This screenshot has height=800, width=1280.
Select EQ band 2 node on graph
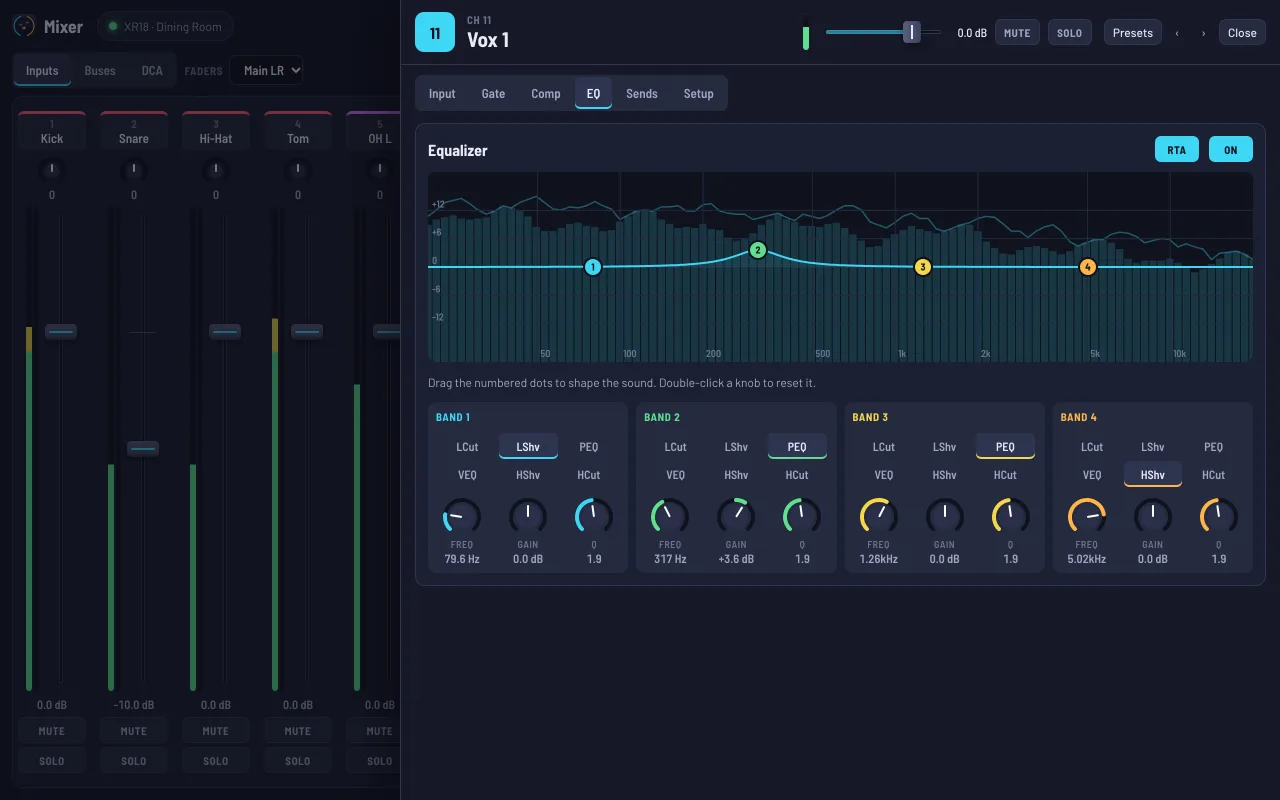click(x=758, y=250)
